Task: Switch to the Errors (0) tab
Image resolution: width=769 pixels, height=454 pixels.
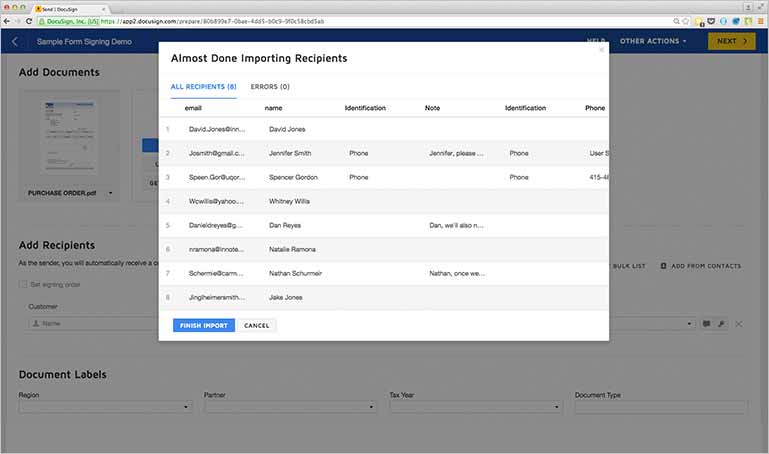Action: point(270,87)
